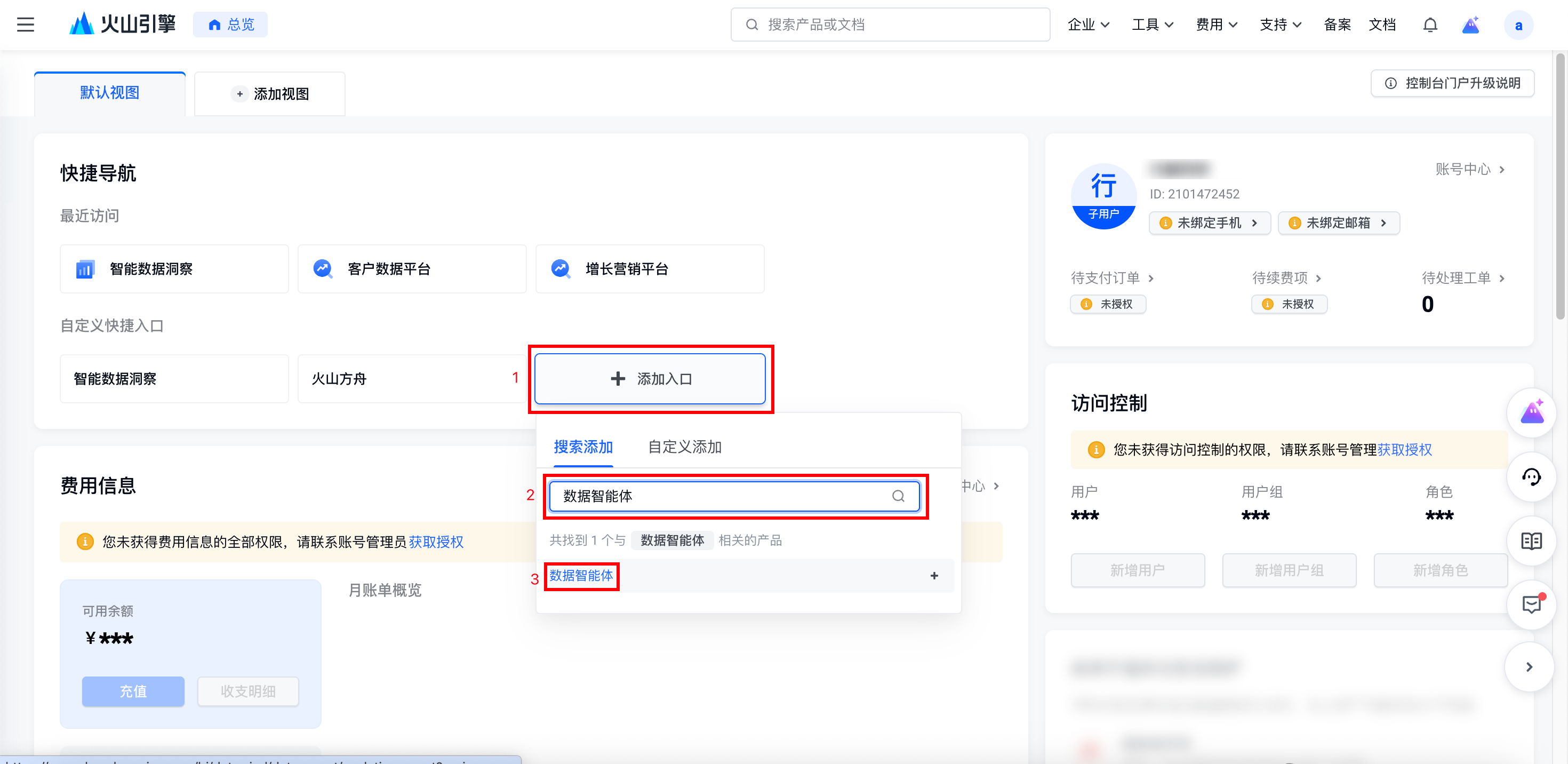
Task: Click the user avatar in header
Action: tap(1518, 25)
